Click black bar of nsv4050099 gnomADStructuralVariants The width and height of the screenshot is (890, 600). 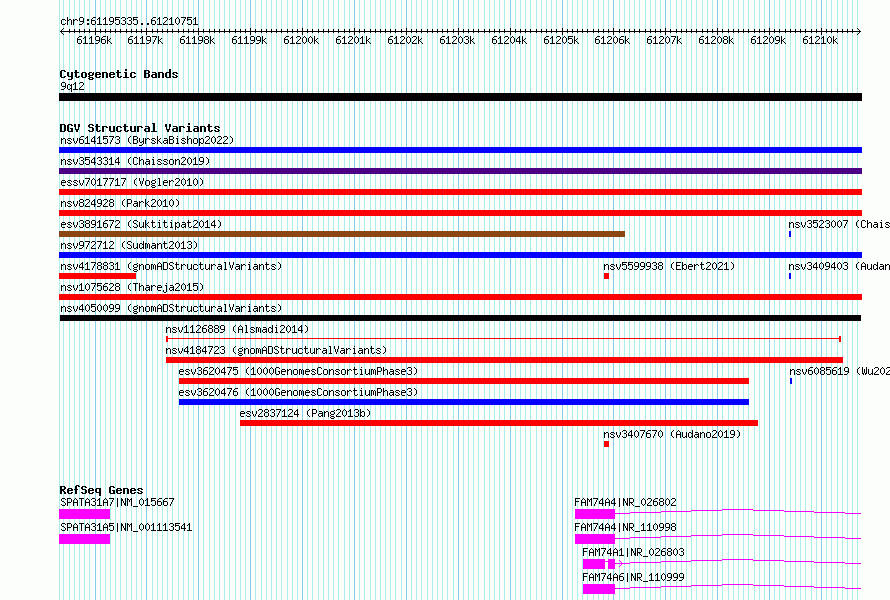[460, 318]
